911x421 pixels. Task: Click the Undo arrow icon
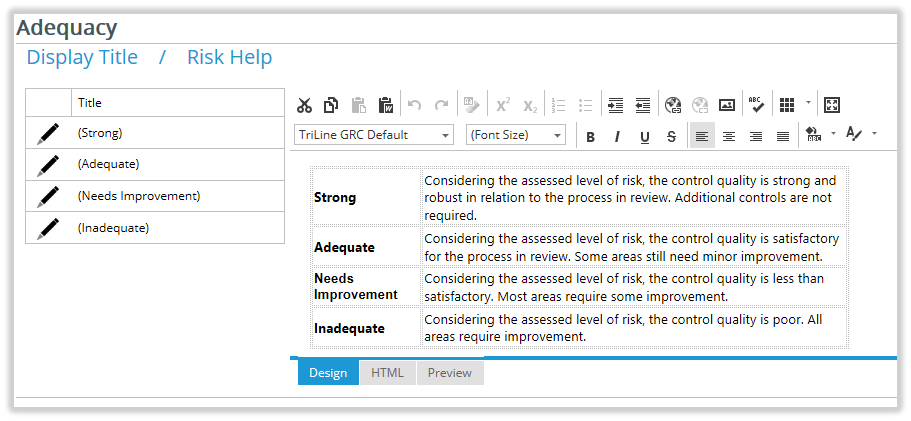[x=414, y=105]
